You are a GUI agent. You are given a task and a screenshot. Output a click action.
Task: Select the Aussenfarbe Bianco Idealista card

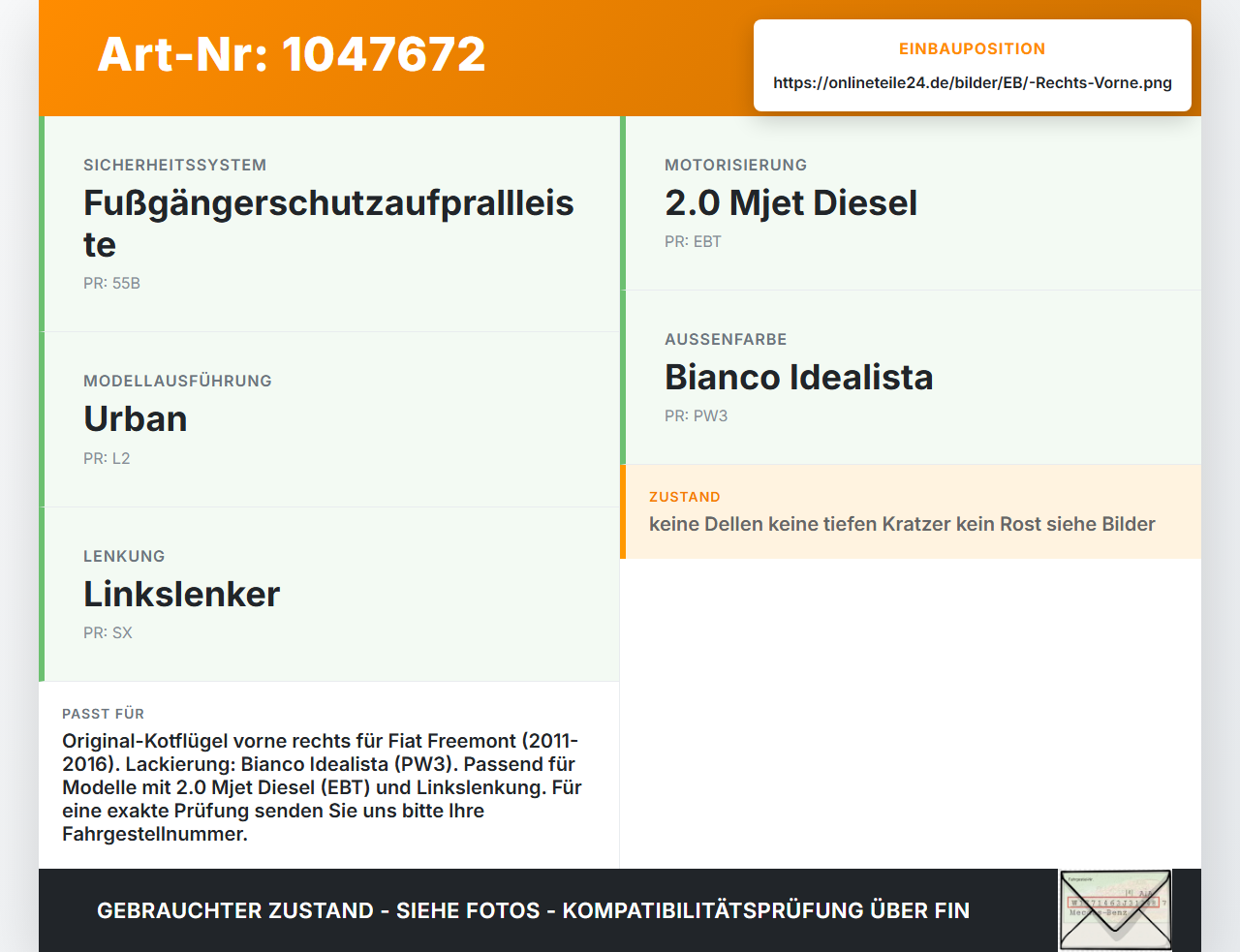coord(911,378)
